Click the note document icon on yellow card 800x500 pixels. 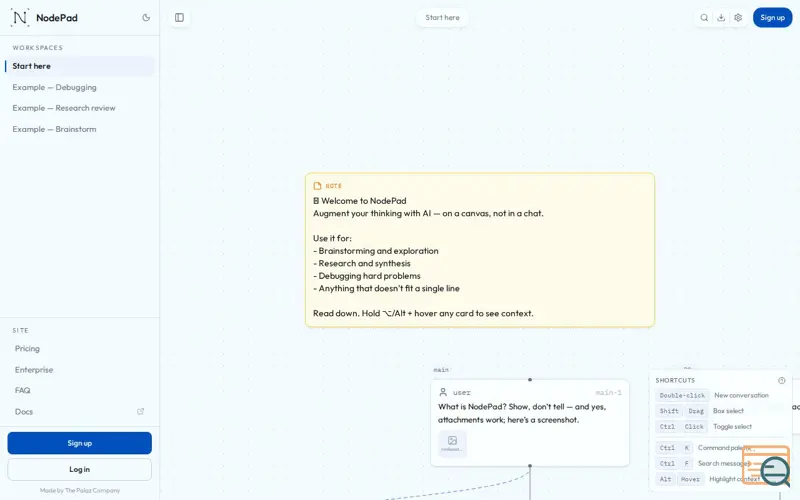(x=317, y=186)
